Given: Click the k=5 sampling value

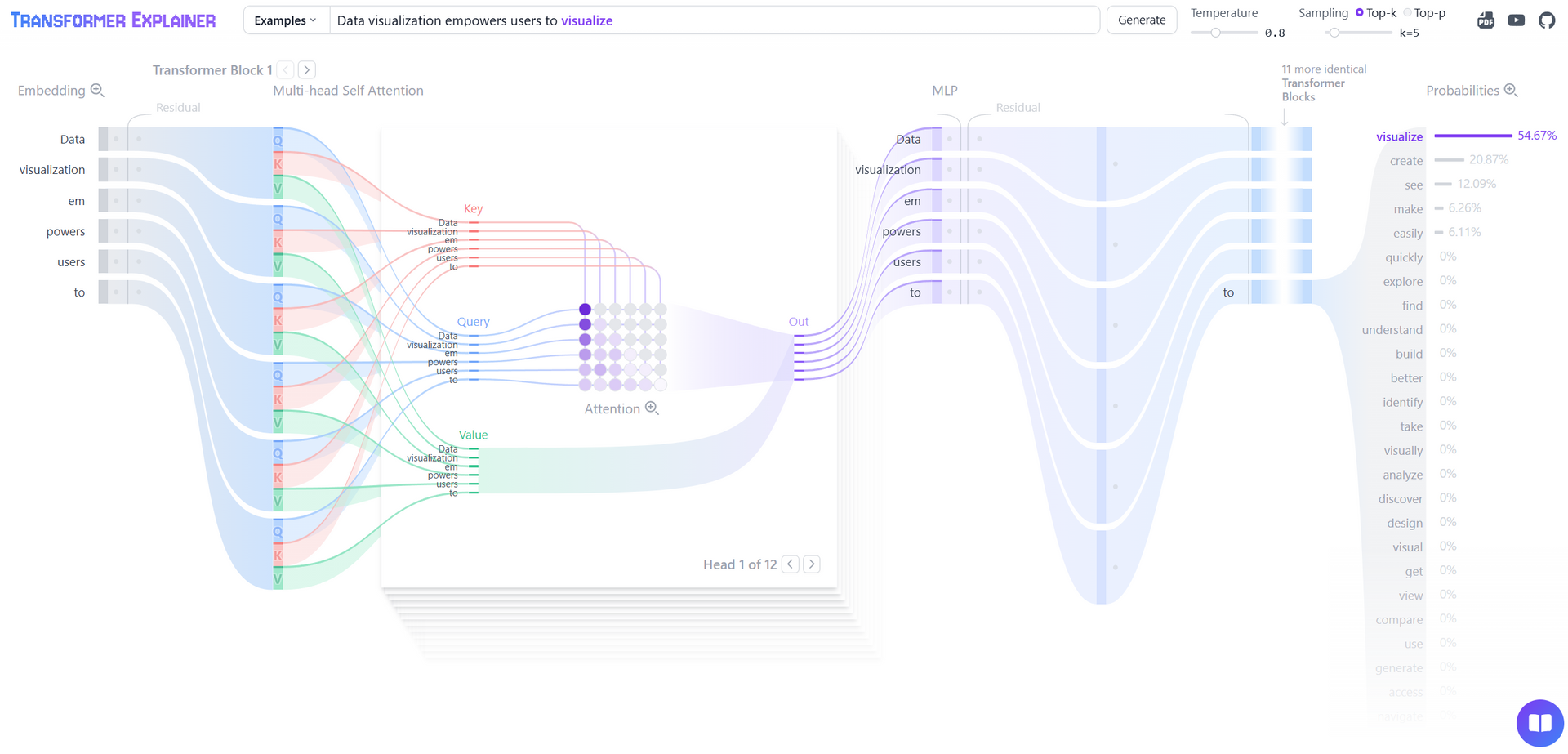Looking at the screenshot, I should tap(1410, 33).
